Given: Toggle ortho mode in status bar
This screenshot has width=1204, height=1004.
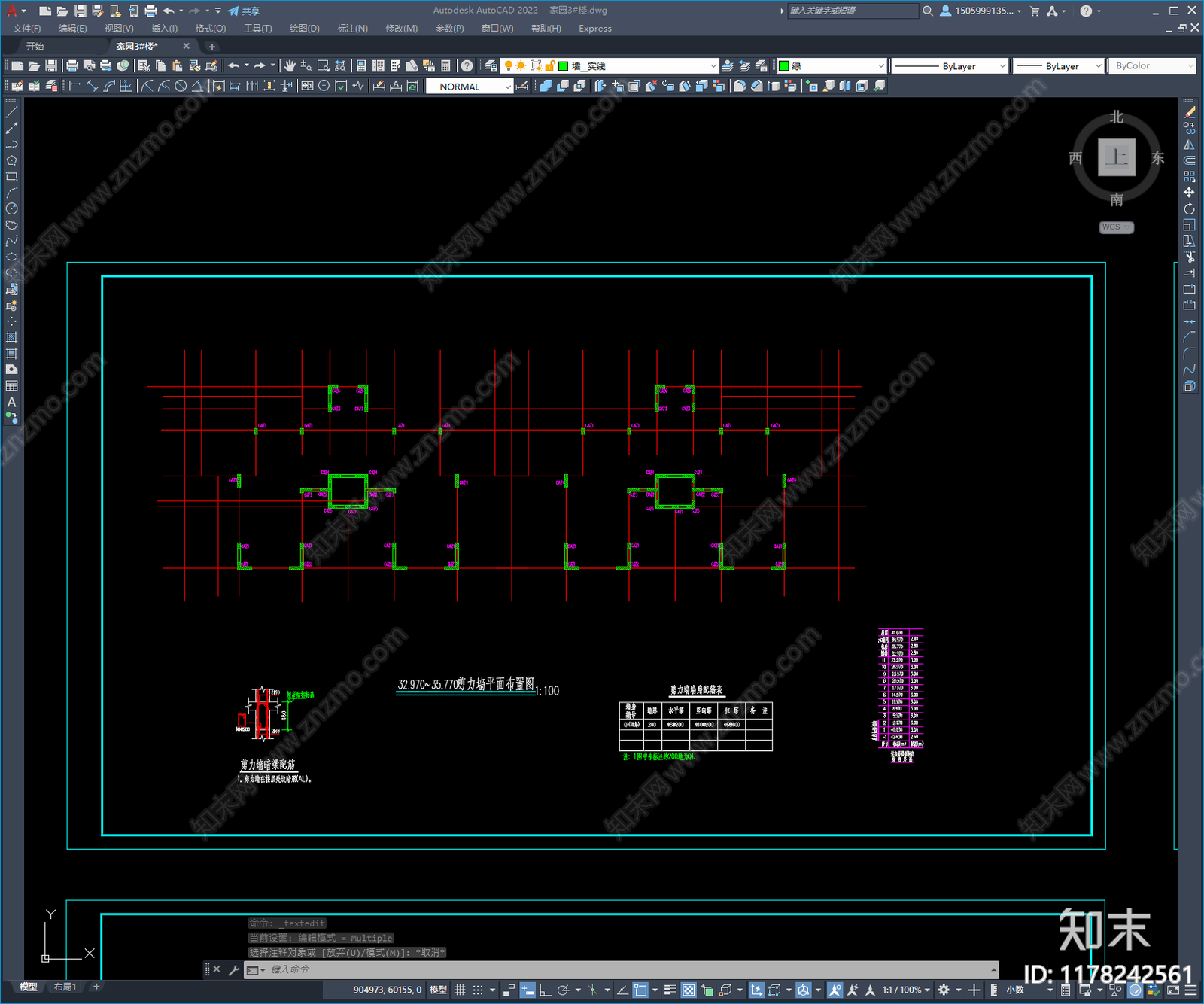Looking at the screenshot, I should point(546,990).
